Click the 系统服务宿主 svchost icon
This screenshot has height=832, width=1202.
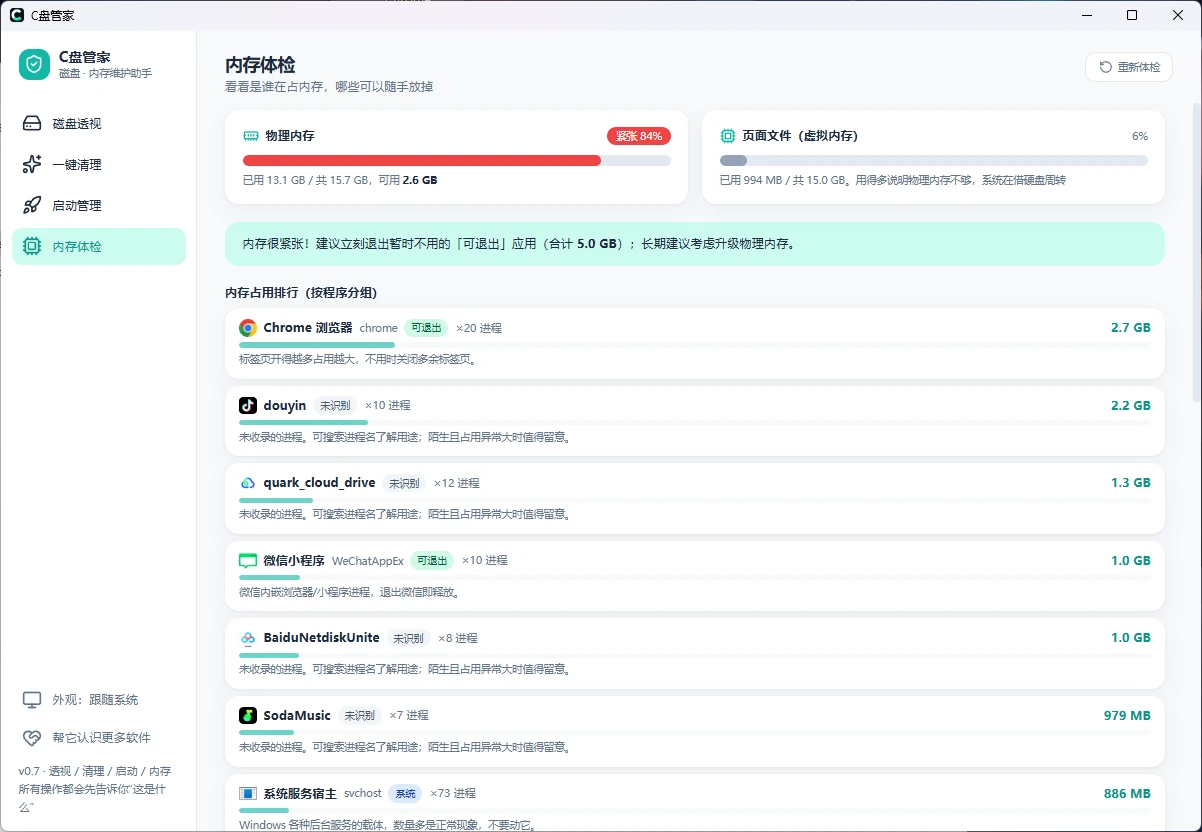pos(248,793)
